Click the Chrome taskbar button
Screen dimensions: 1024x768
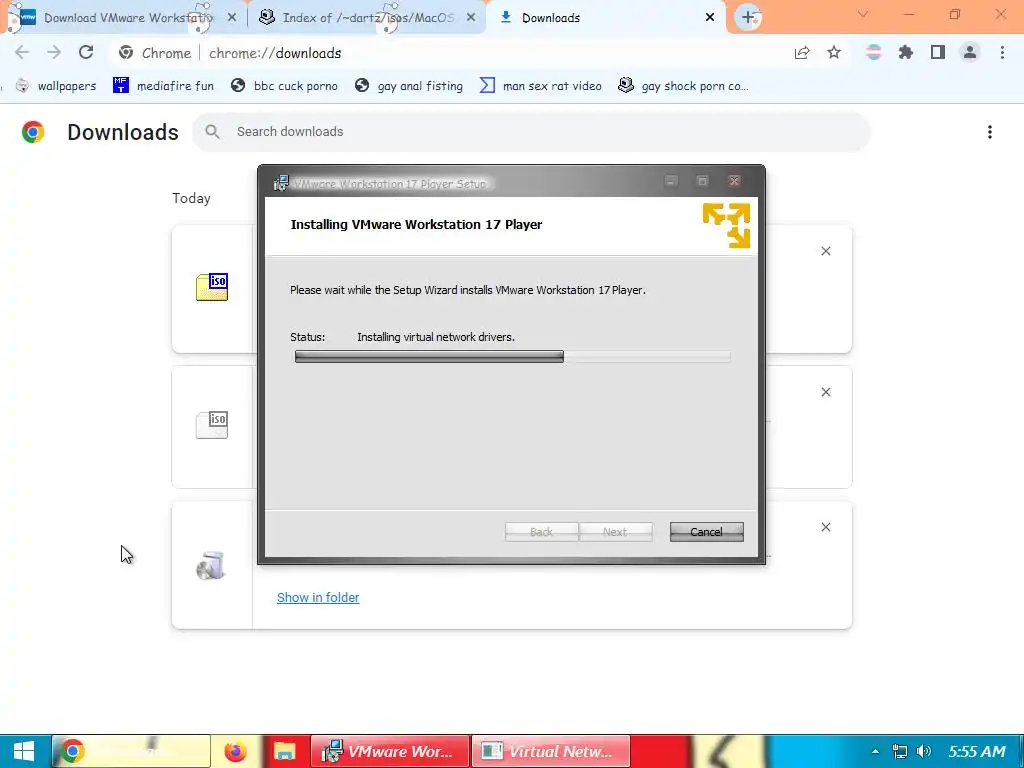point(131,752)
